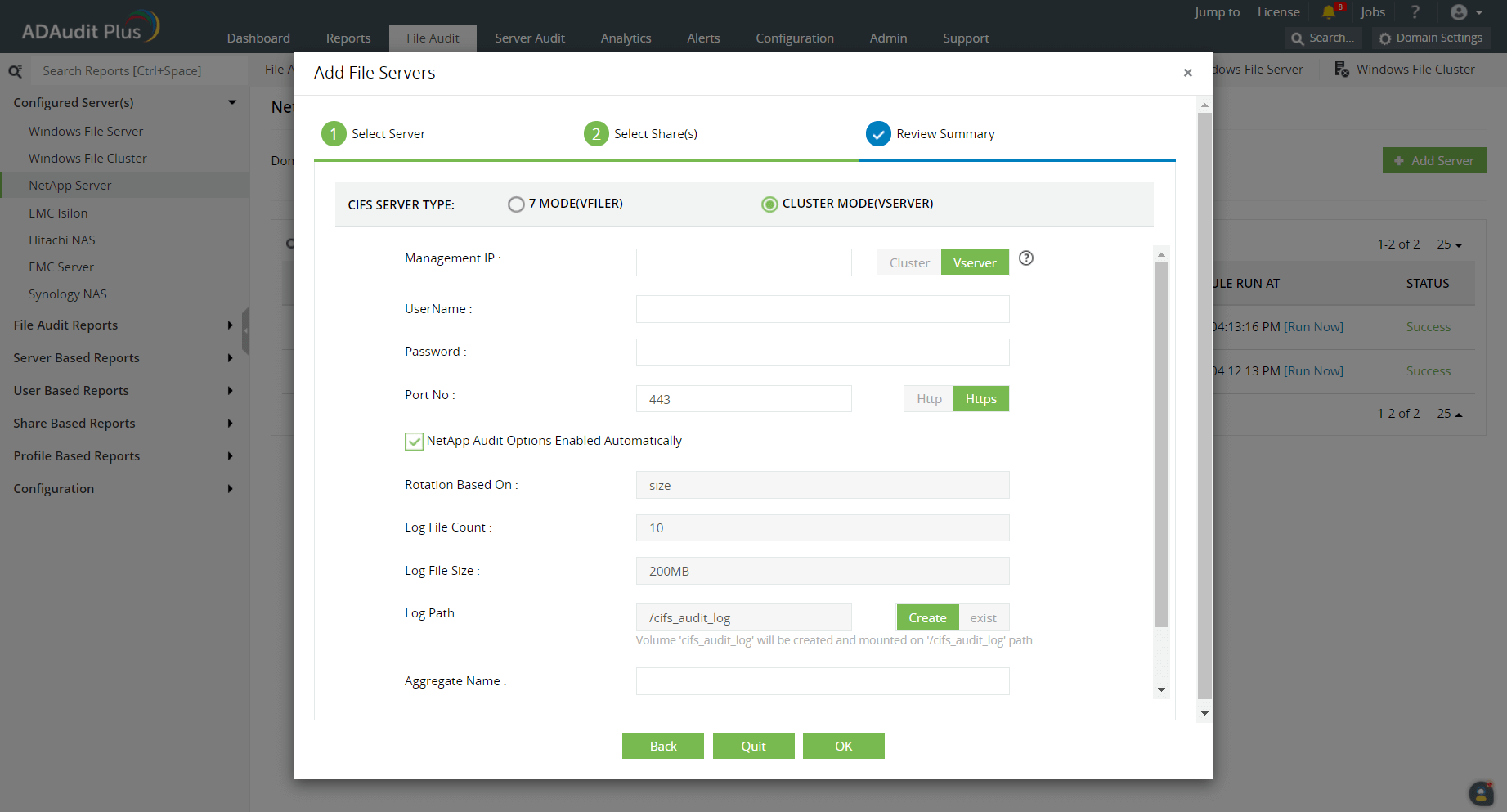This screenshot has width=1507, height=812.
Task: Click the Jobs icon in the top bar
Action: tap(1373, 11)
